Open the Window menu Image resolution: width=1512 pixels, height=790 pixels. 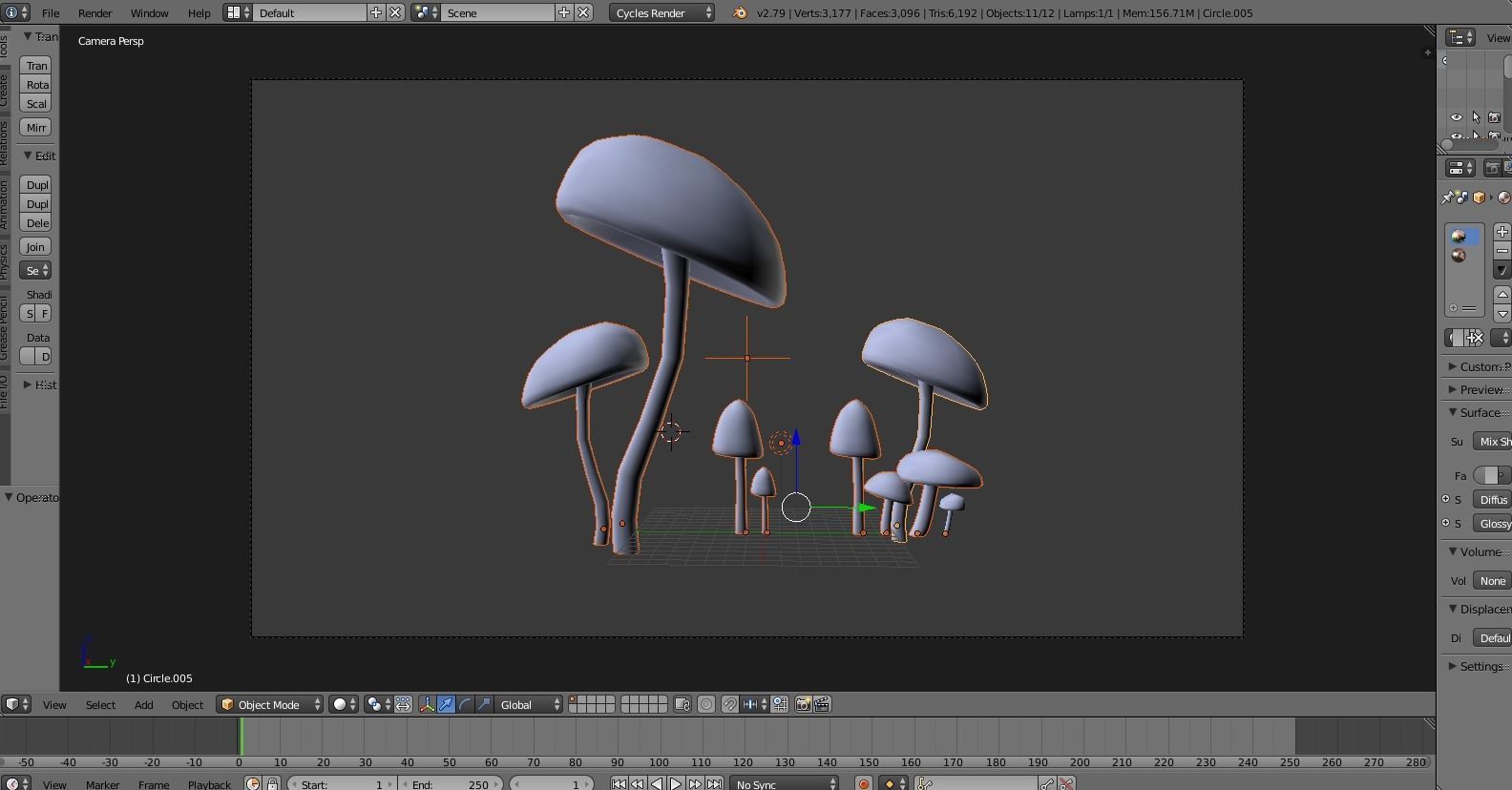point(149,12)
